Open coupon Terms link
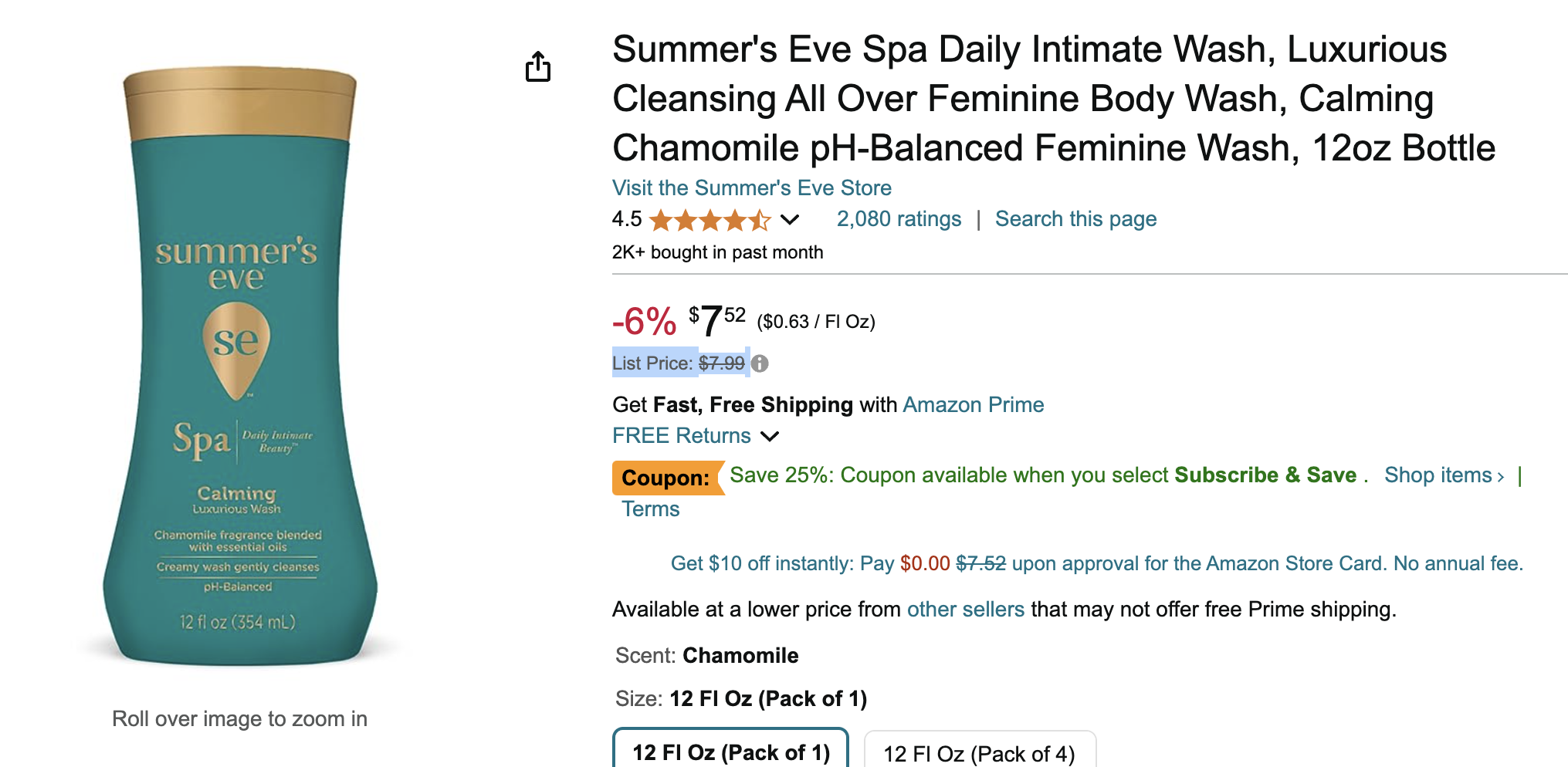The image size is (1568, 767). 650,509
